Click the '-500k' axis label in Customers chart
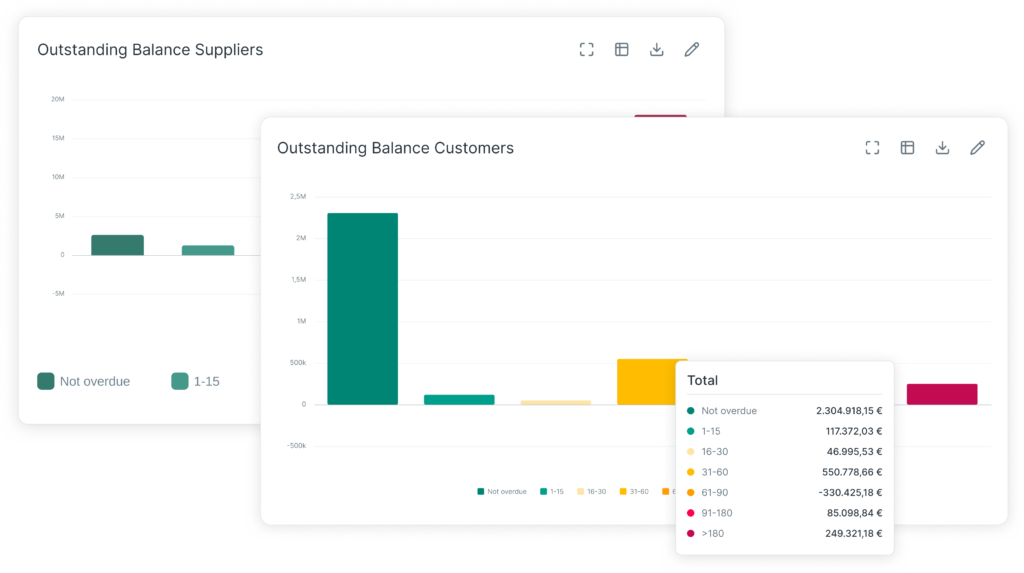The image size is (1024, 573). point(296,446)
